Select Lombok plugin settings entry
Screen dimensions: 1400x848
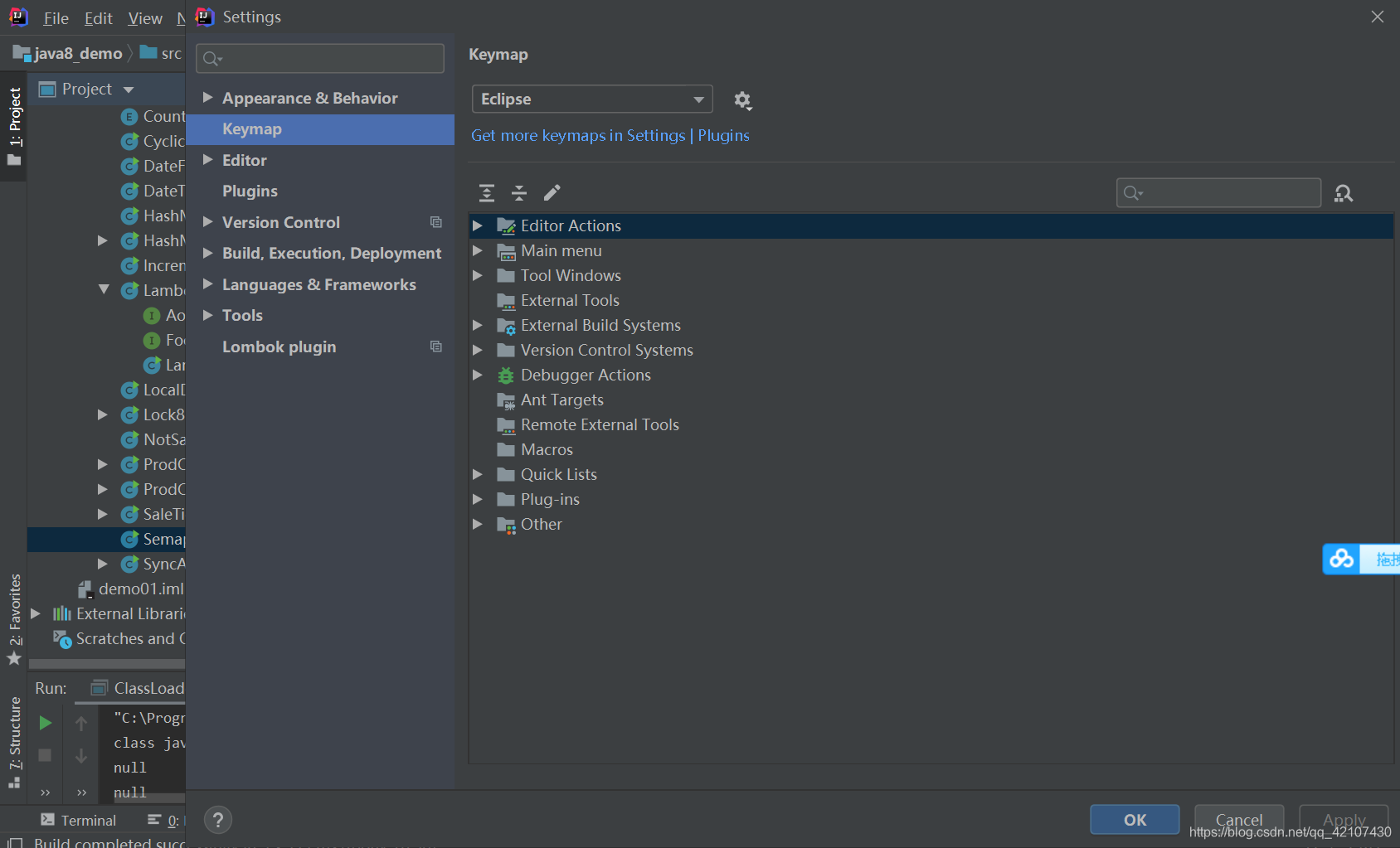[279, 347]
